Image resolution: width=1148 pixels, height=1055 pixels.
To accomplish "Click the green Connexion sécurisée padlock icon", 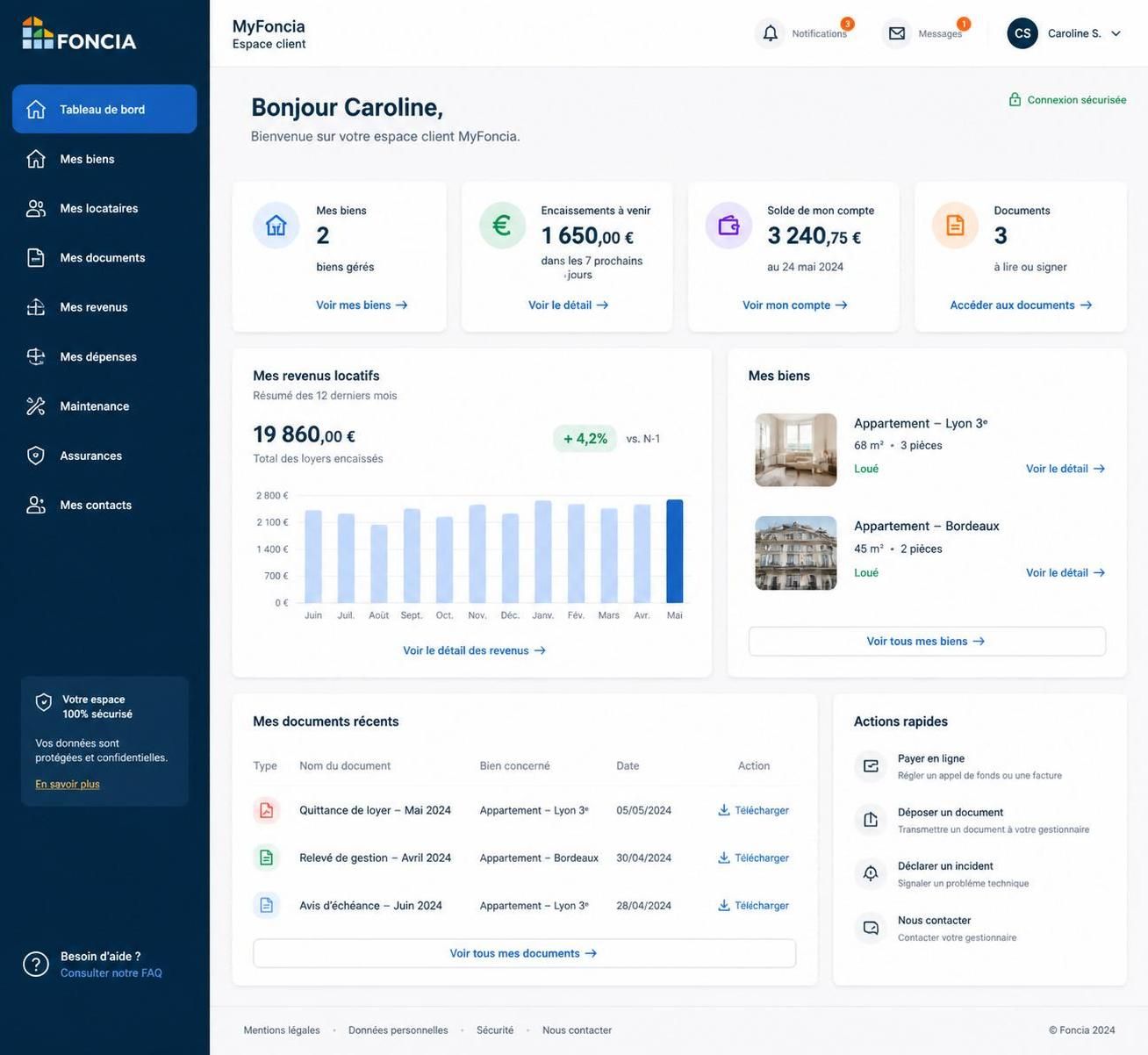I will click(1015, 99).
